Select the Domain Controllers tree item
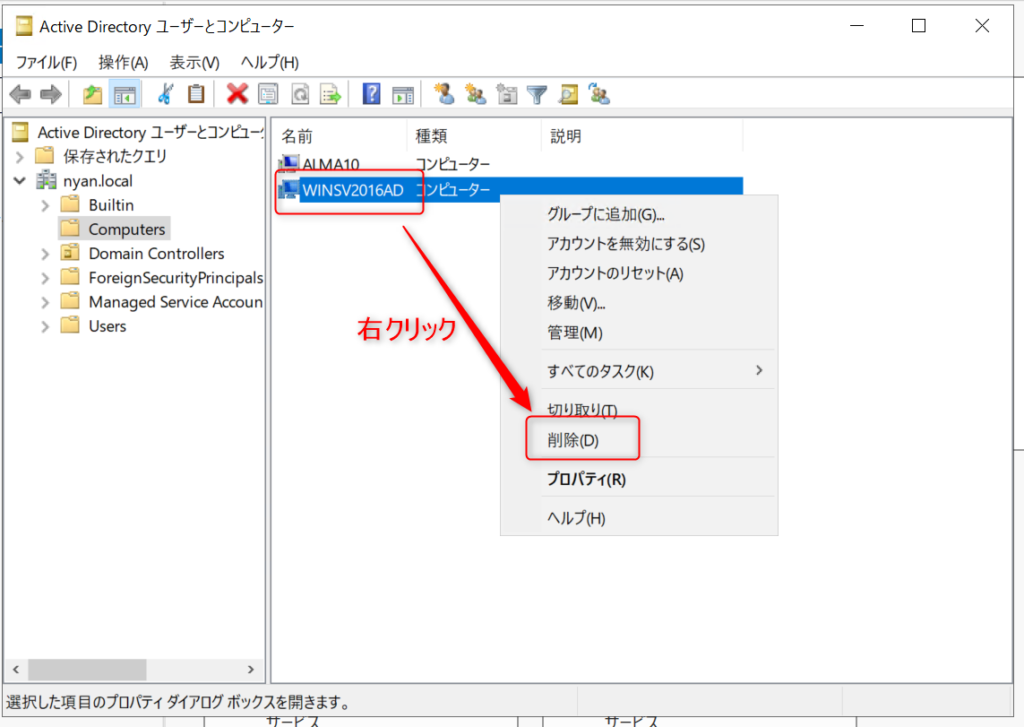The height and width of the screenshot is (727, 1024). [156, 254]
